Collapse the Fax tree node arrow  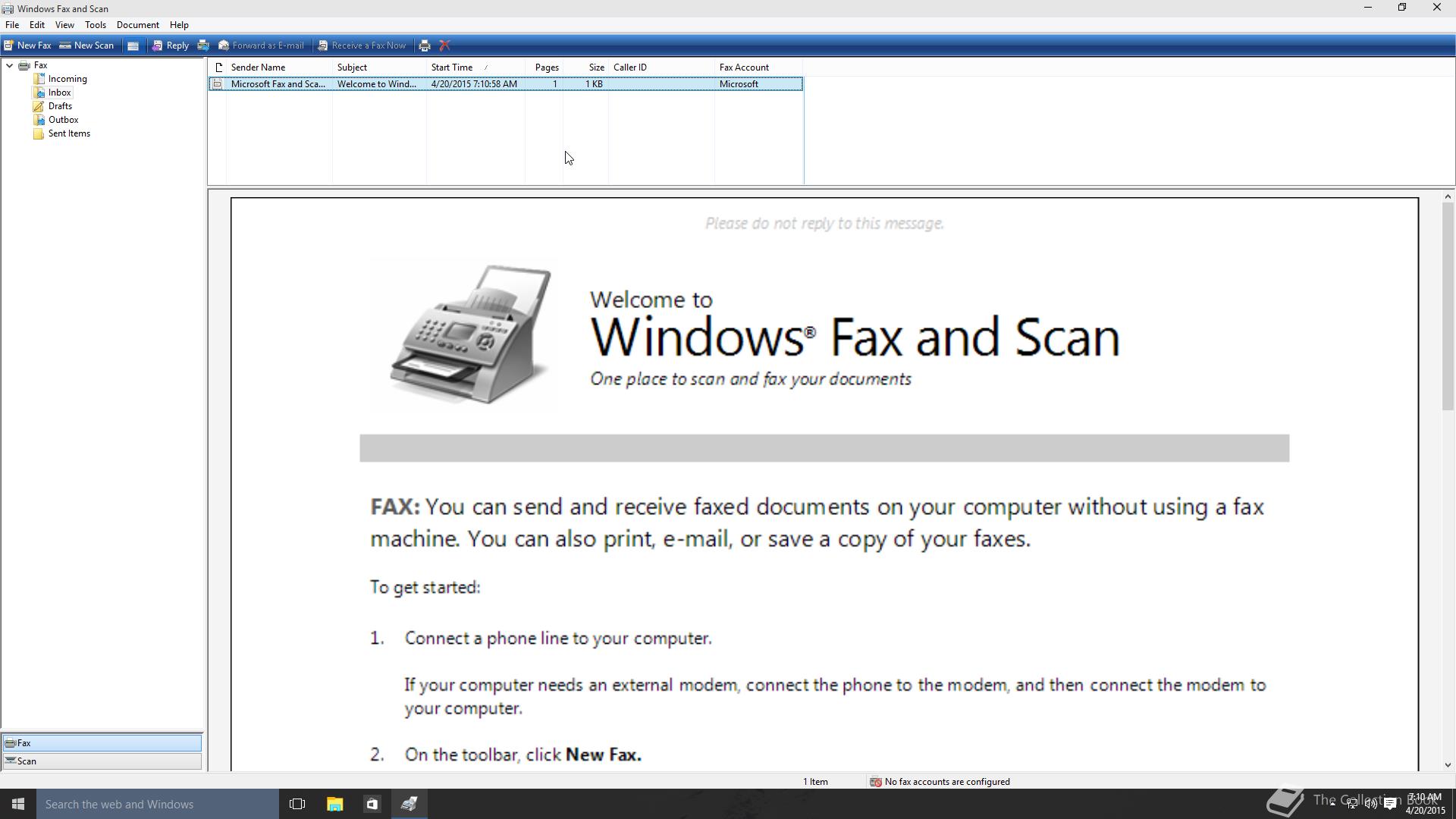coord(9,65)
